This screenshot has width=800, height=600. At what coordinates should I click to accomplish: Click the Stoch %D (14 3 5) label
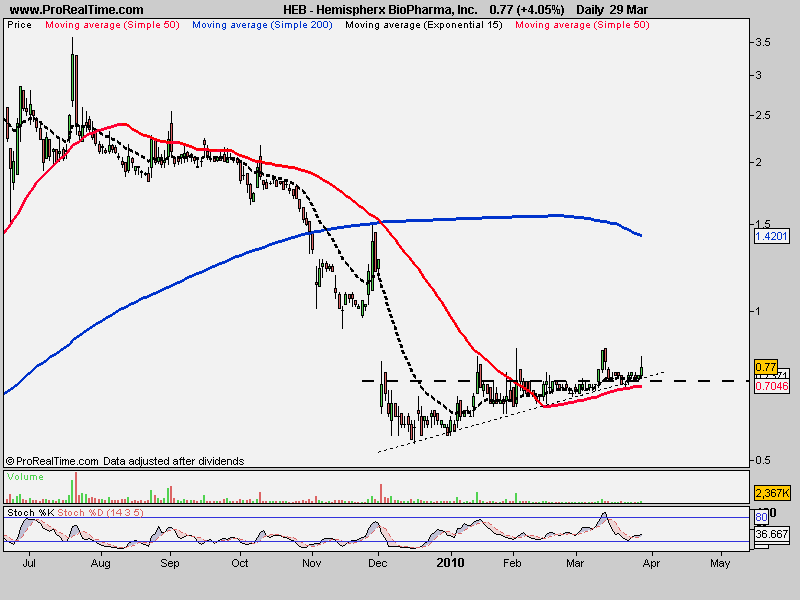[101, 512]
